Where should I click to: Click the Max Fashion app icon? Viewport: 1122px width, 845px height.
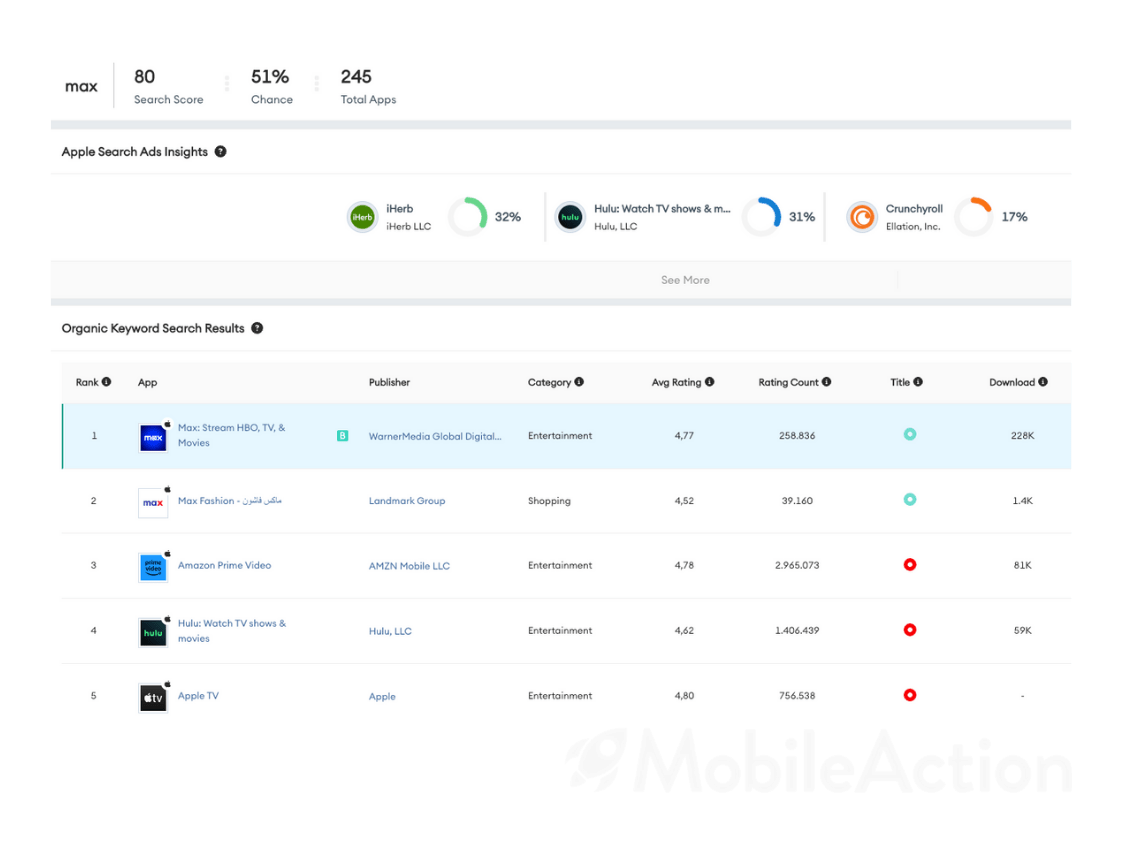(153, 502)
